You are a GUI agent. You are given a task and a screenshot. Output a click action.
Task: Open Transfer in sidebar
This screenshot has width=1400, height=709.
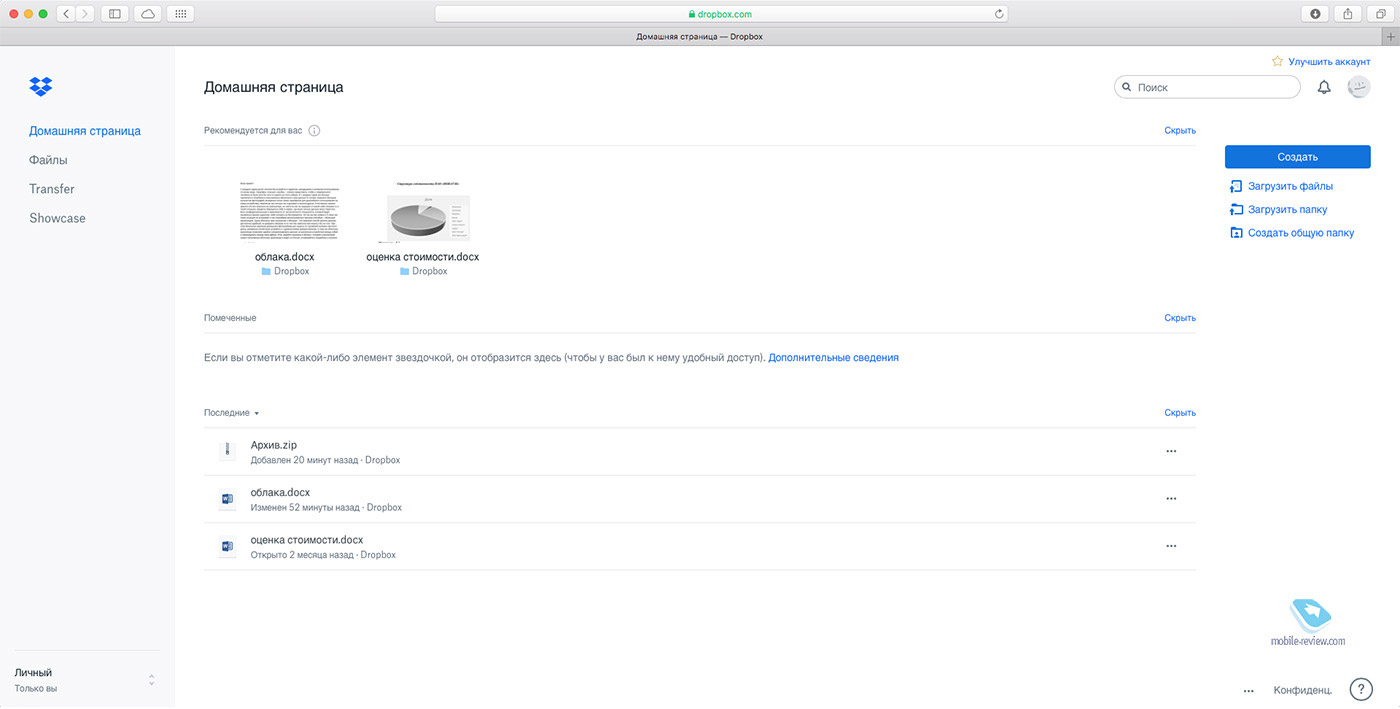(x=52, y=189)
